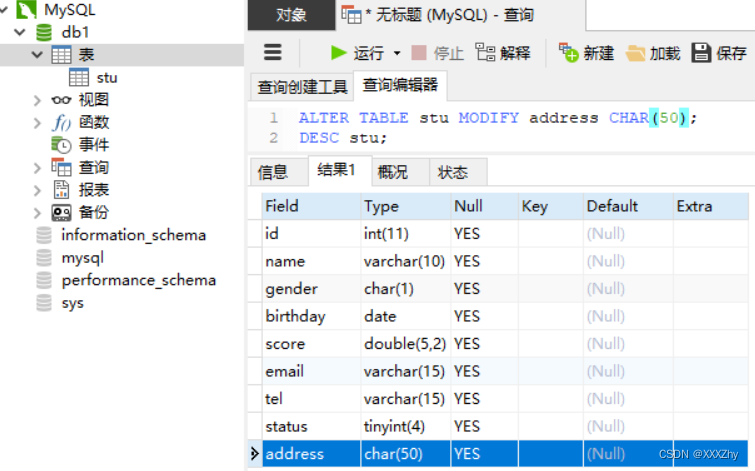Click the char(50) type cell

pyautogui.click(x=405, y=454)
